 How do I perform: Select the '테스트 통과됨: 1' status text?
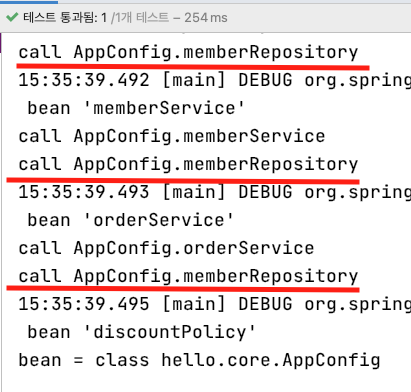click(65, 17)
